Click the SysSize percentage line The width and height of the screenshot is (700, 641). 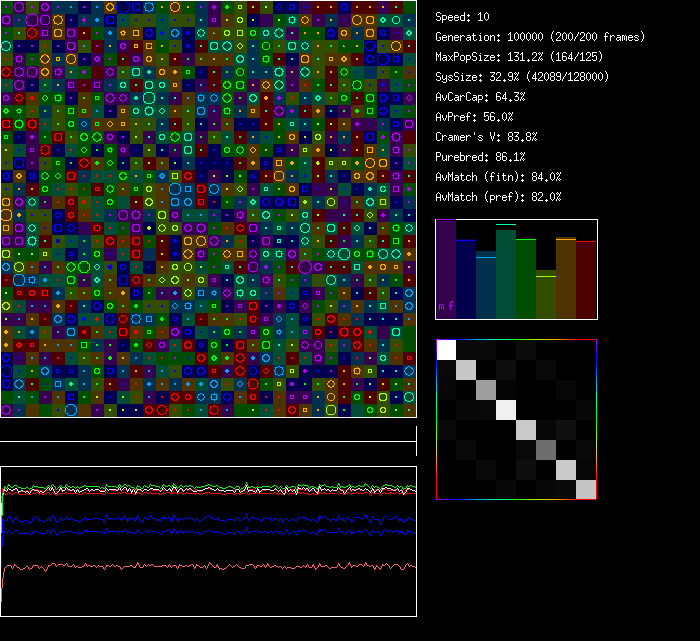click(522, 77)
